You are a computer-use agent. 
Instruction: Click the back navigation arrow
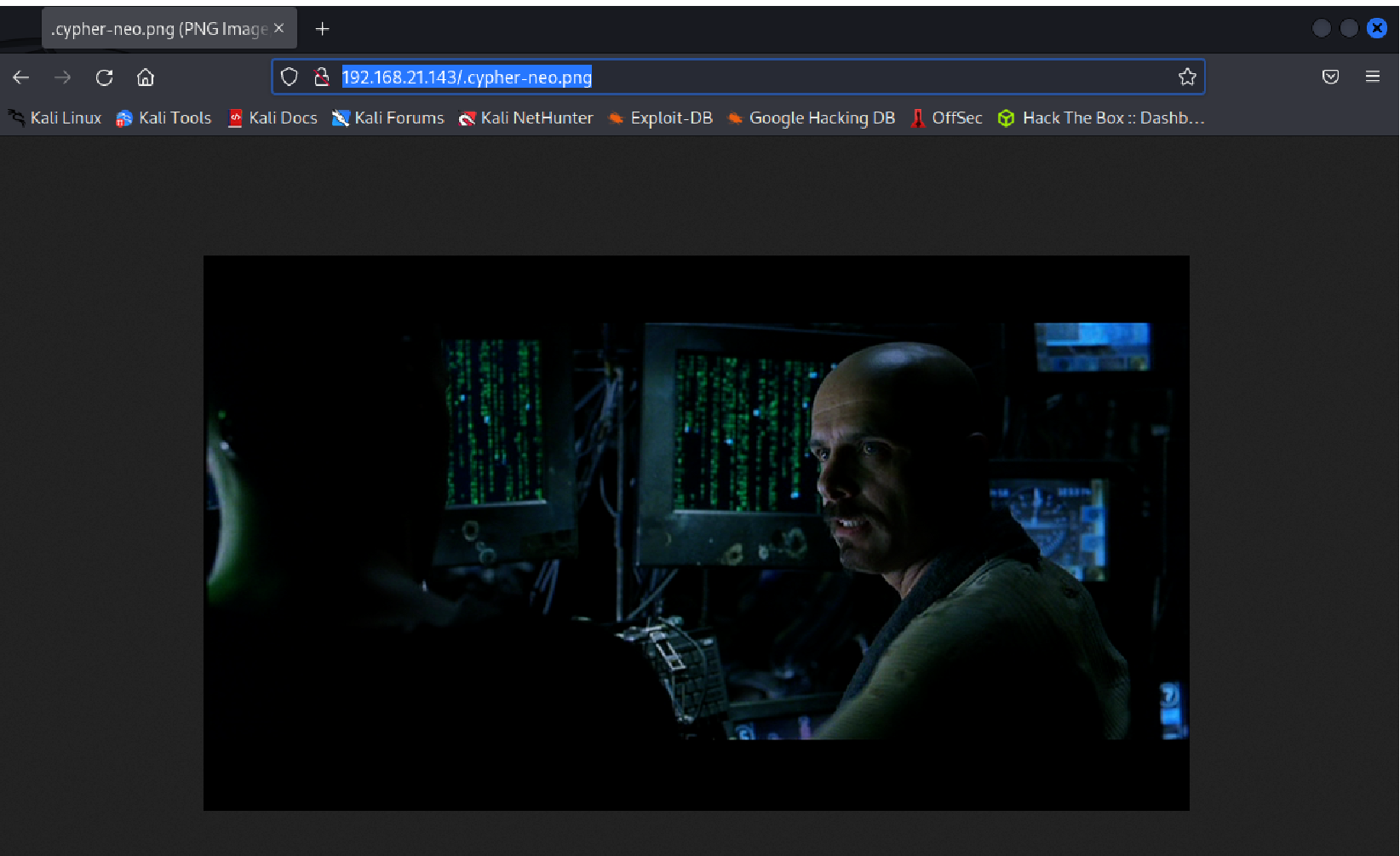(20, 77)
